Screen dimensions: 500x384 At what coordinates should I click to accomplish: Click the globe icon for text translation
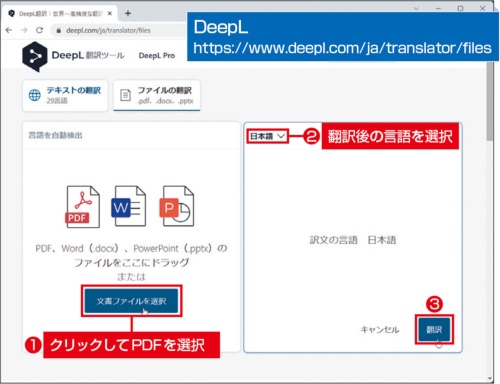(x=35, y=95)
